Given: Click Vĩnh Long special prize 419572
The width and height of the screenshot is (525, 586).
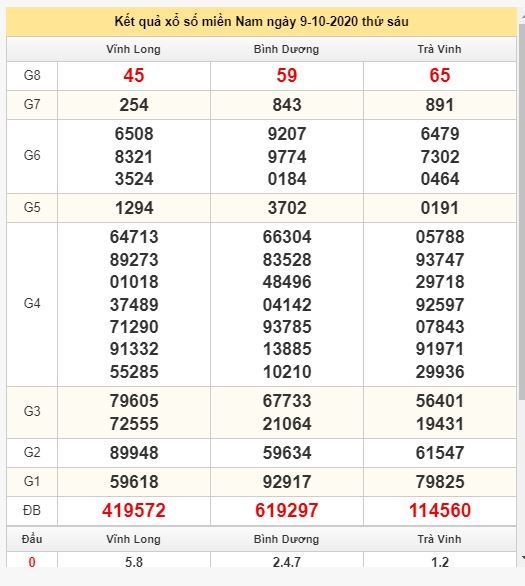Looking at the screenshot, I should [134, 511].
